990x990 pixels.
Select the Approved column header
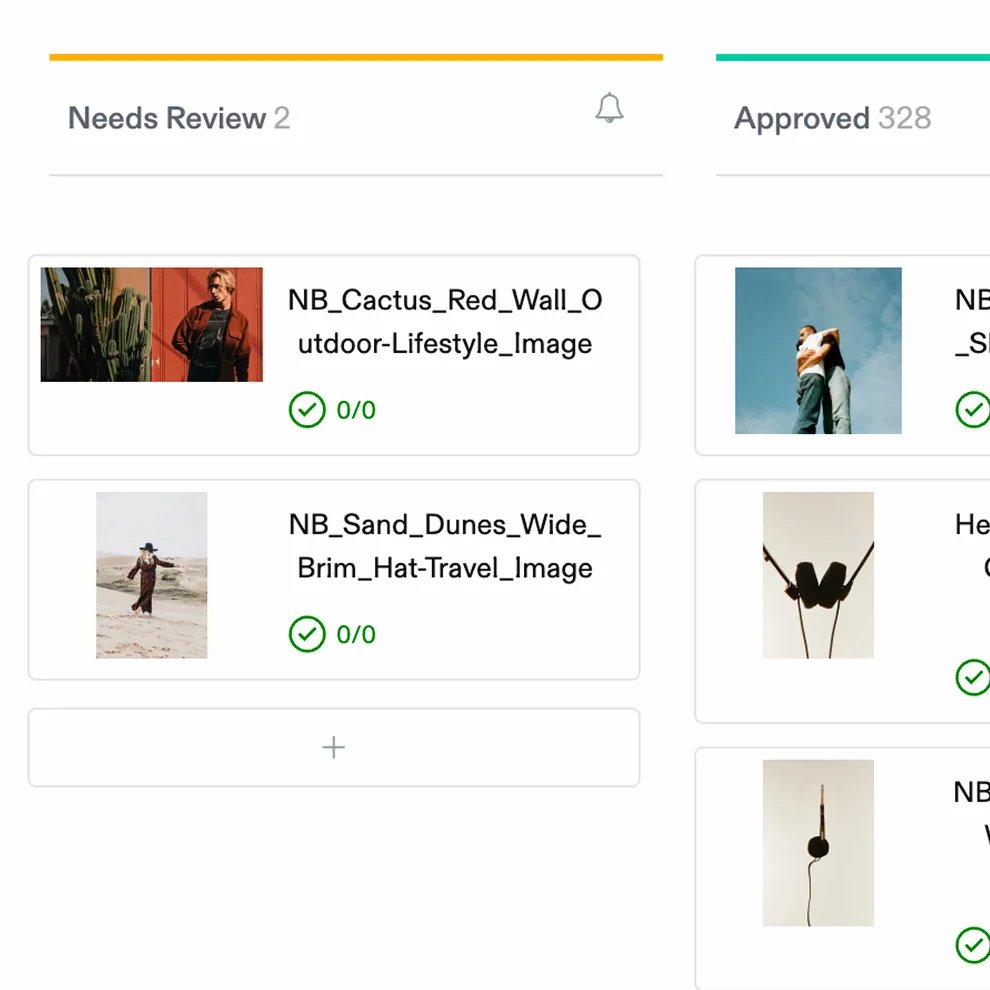pos(832,118)
